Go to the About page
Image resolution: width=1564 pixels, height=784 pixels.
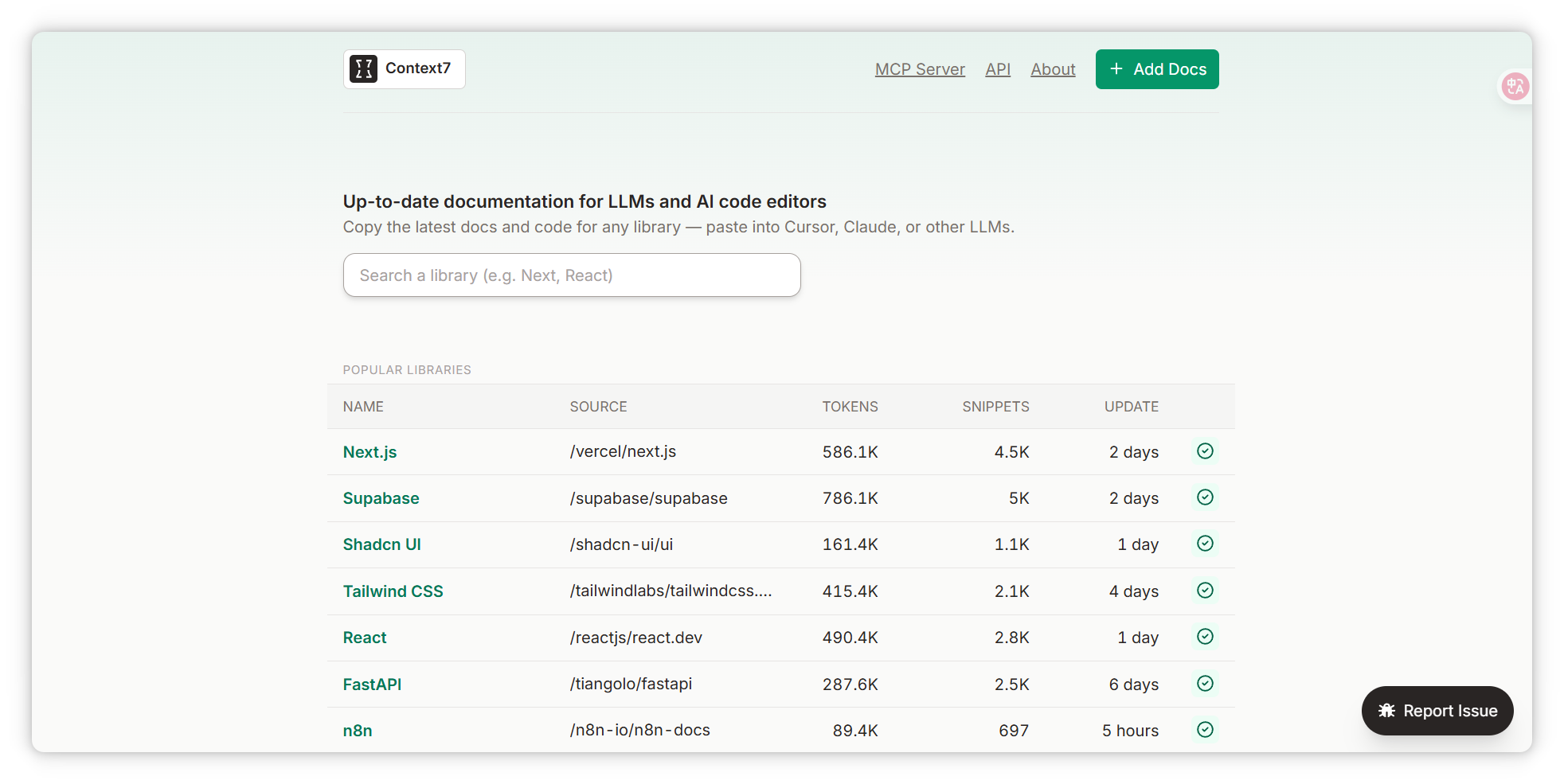click(1053, 69)
